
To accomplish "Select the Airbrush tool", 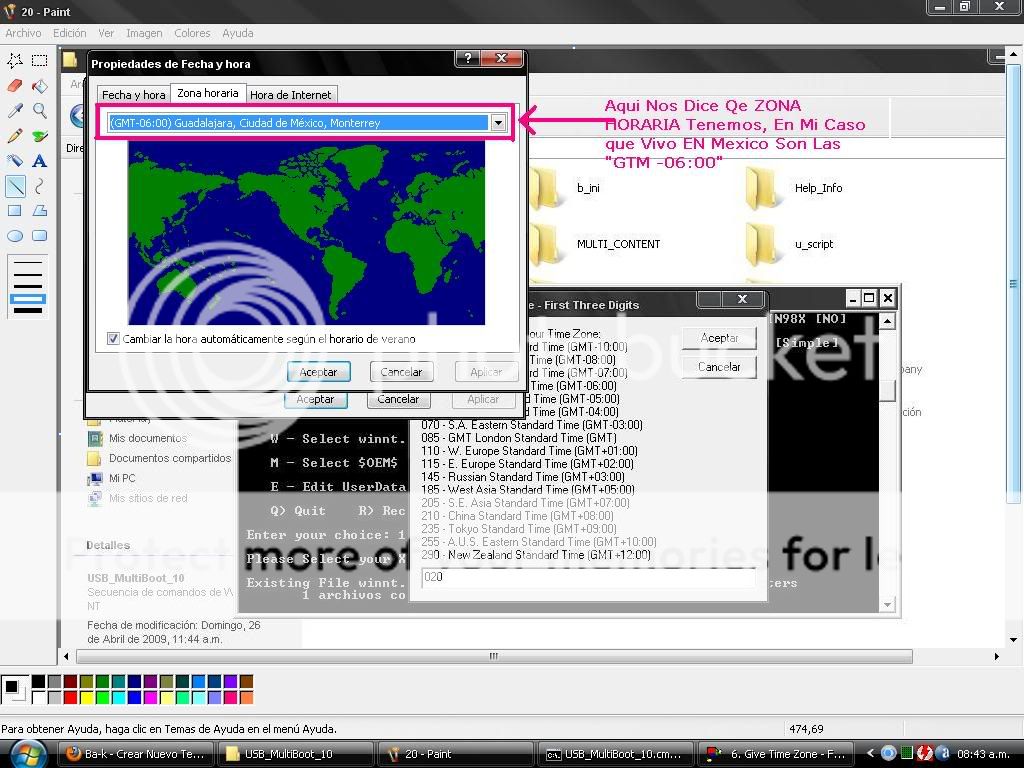I will [x=15, y=161].
